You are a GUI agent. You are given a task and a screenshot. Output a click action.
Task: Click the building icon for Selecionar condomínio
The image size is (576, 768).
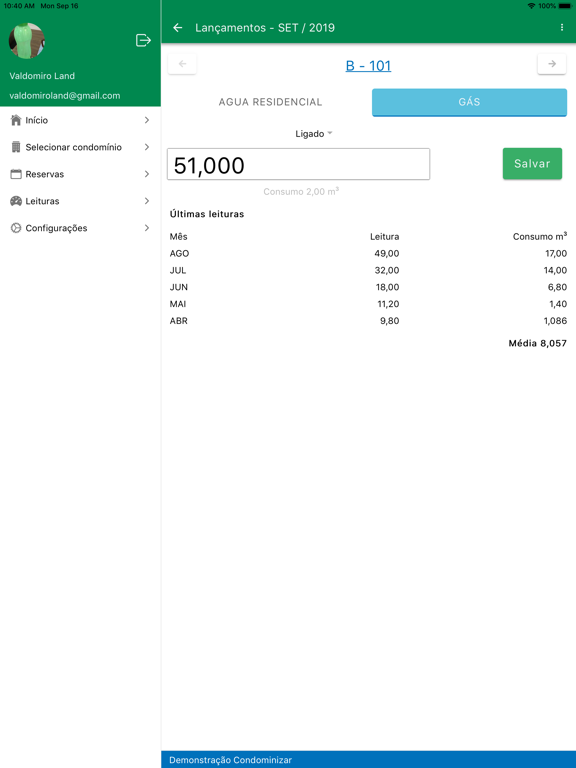(x=16, y=147)
